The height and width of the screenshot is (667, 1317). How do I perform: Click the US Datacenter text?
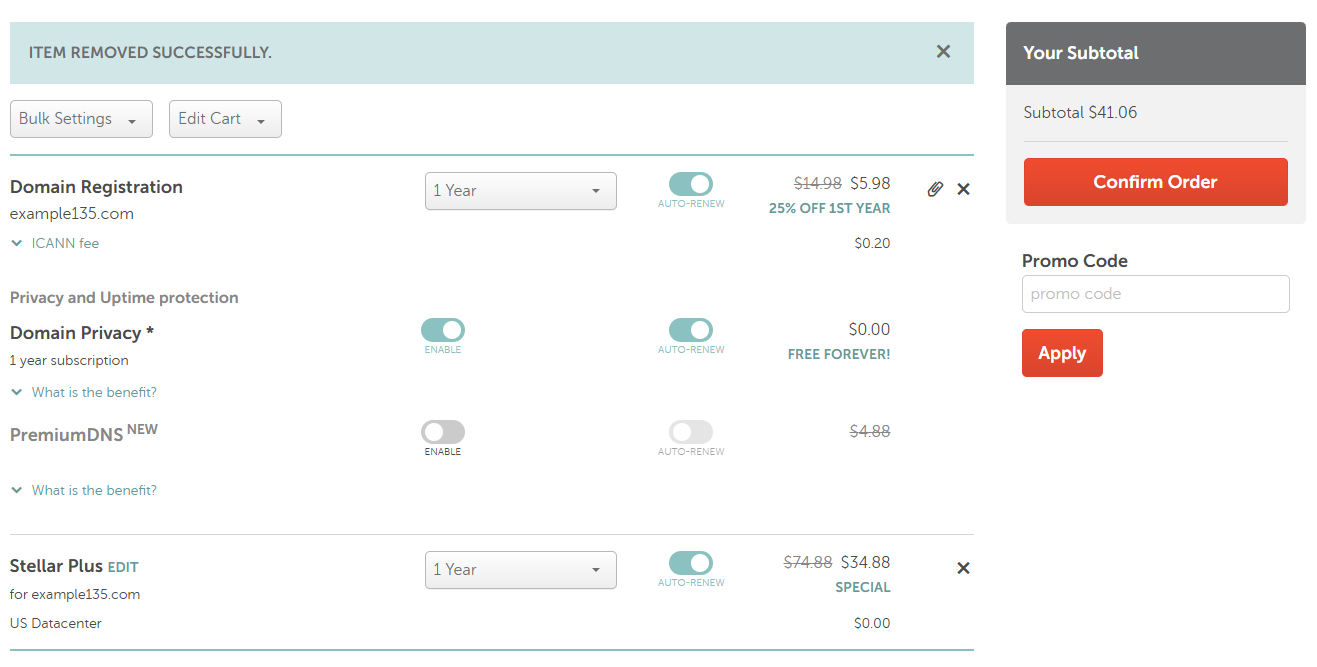56,623
